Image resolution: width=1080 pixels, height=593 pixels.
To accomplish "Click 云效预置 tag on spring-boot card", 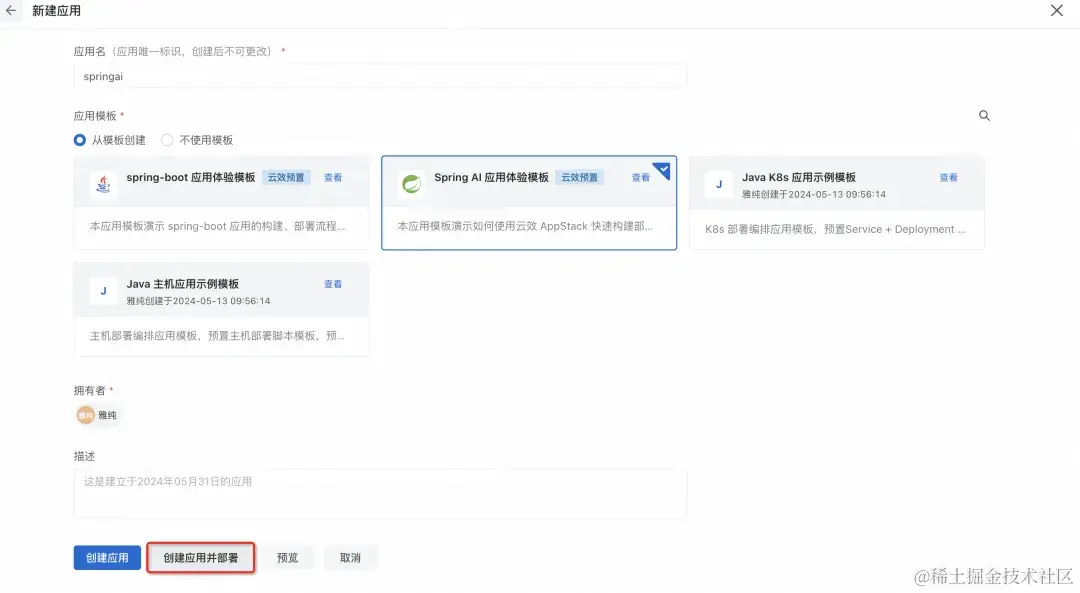I will click(286, 178).
